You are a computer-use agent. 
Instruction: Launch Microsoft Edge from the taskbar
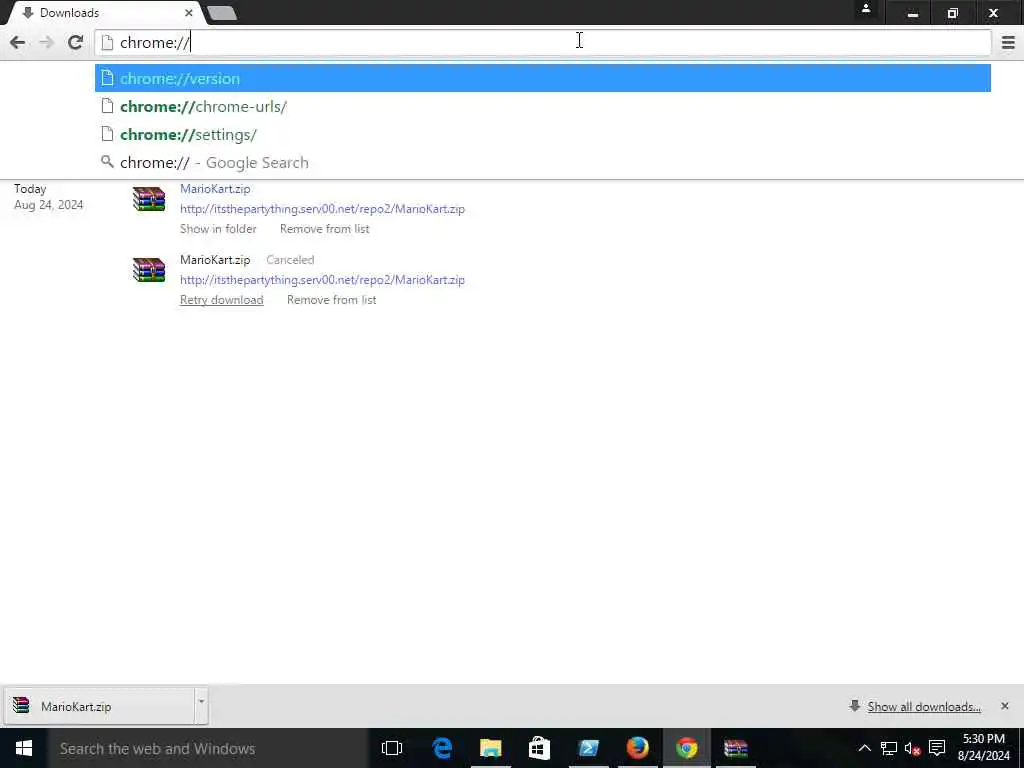point(442,748)
